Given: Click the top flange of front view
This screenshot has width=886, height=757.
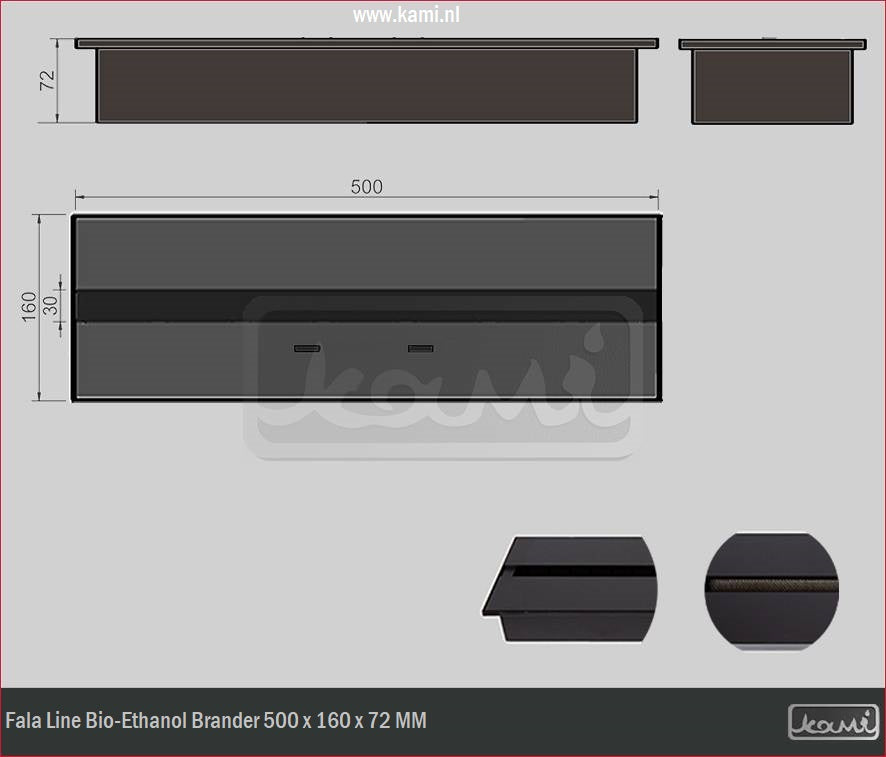Looking at the screenshot, I should pyautogui.click(x=366, y=43).
